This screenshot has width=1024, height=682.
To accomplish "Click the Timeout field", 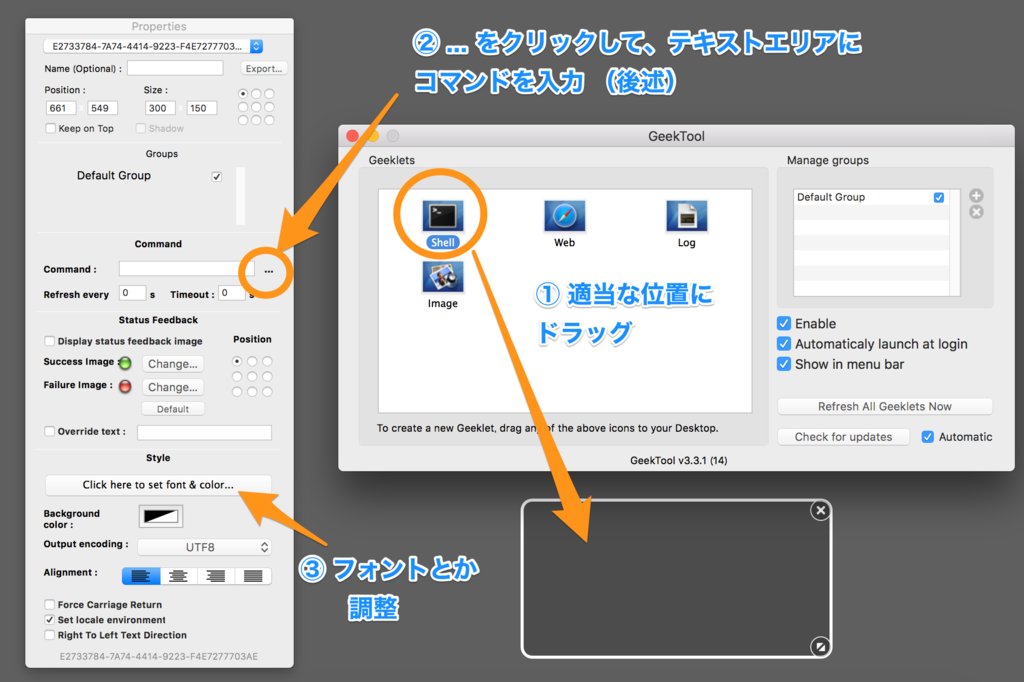I will [x=232, y=293].
